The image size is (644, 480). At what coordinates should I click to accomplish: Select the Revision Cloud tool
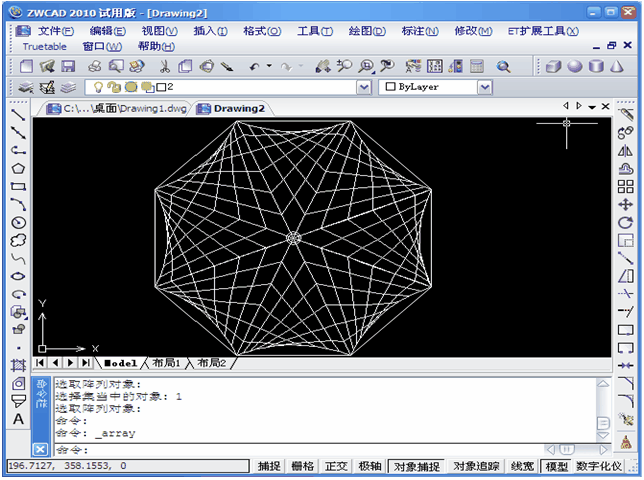coord(18,240)
